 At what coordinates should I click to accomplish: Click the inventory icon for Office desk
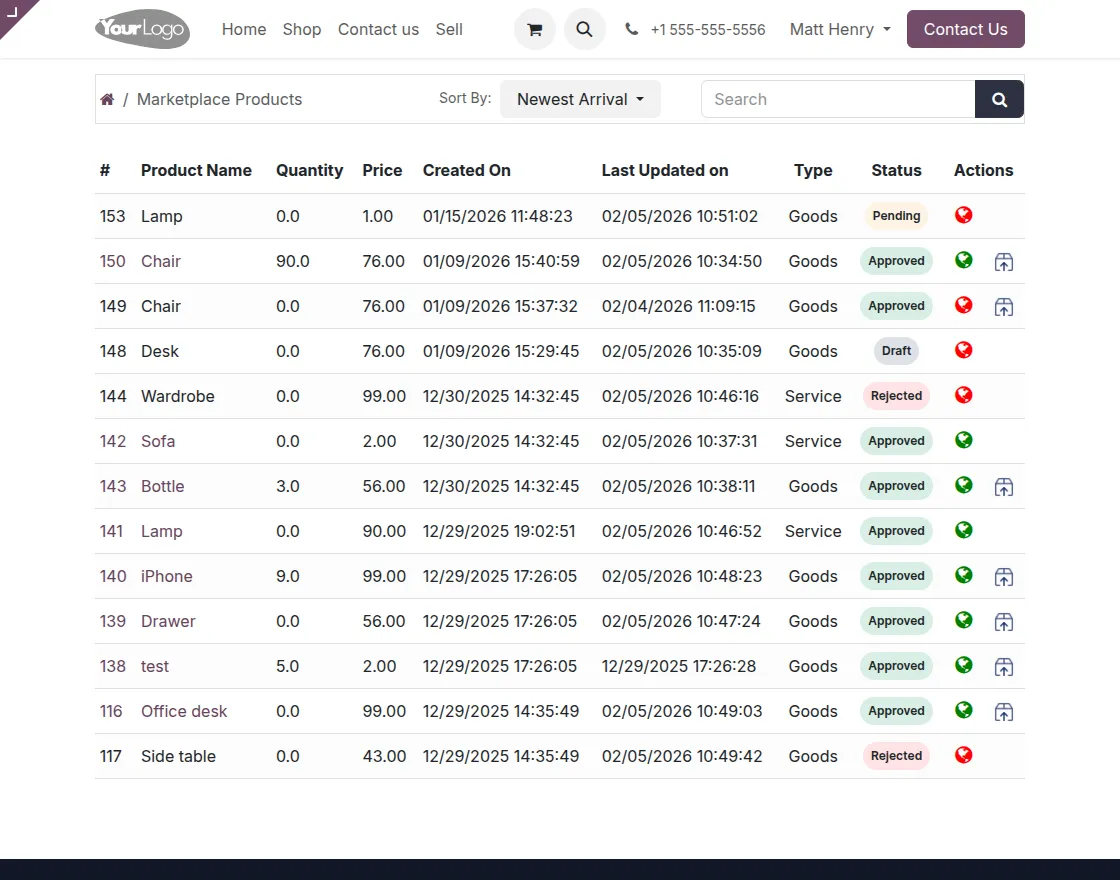[x=1004, y=712]
